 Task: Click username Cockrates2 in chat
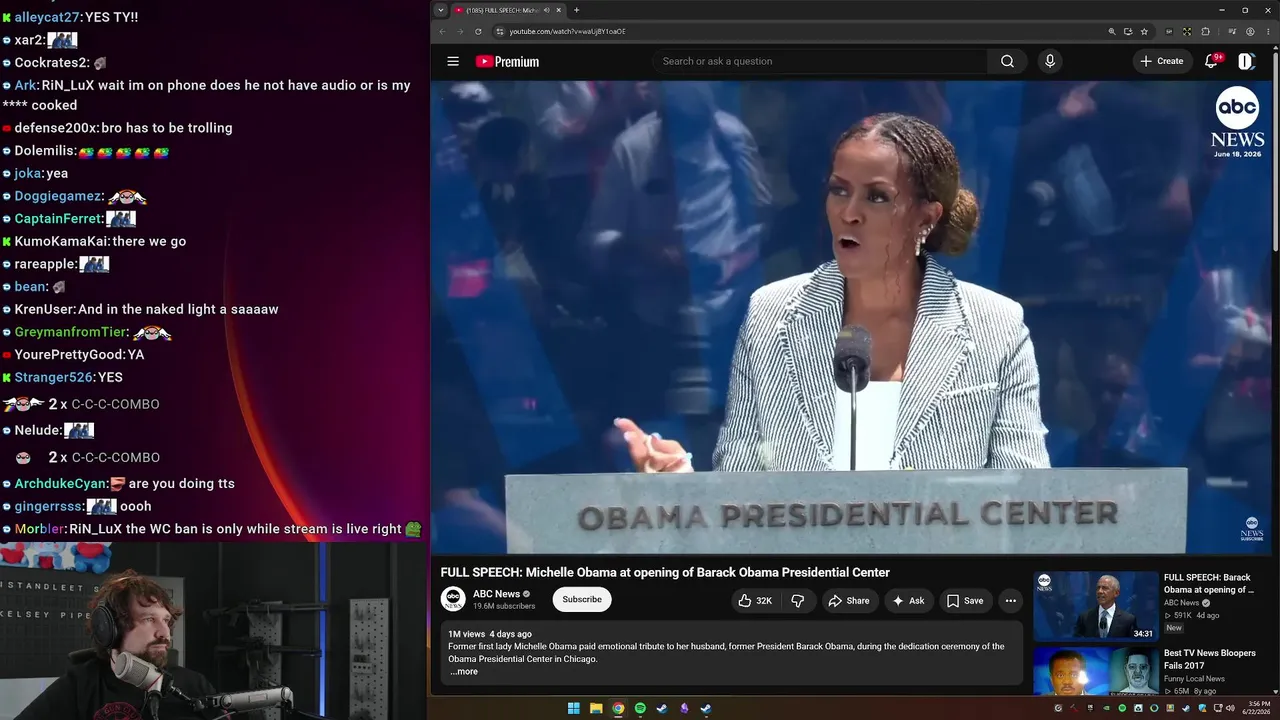[x=51, y=62]
